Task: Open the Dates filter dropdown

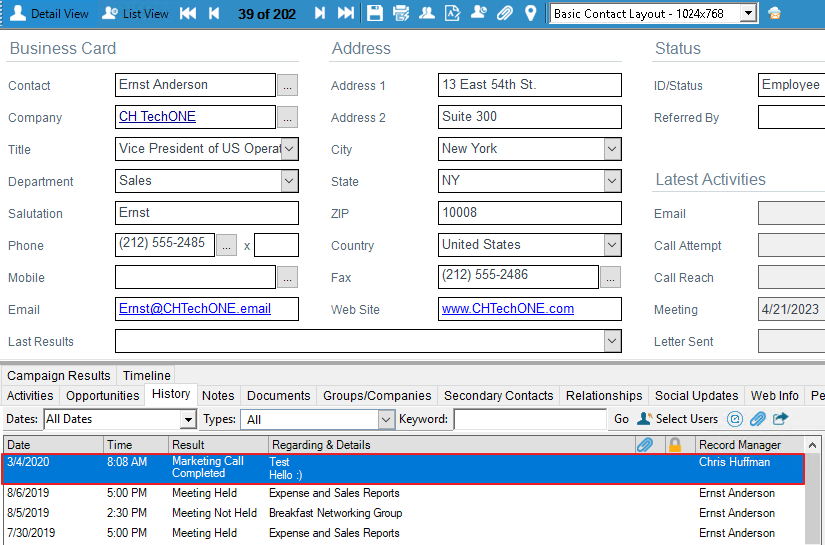Action: pos(188,419)
